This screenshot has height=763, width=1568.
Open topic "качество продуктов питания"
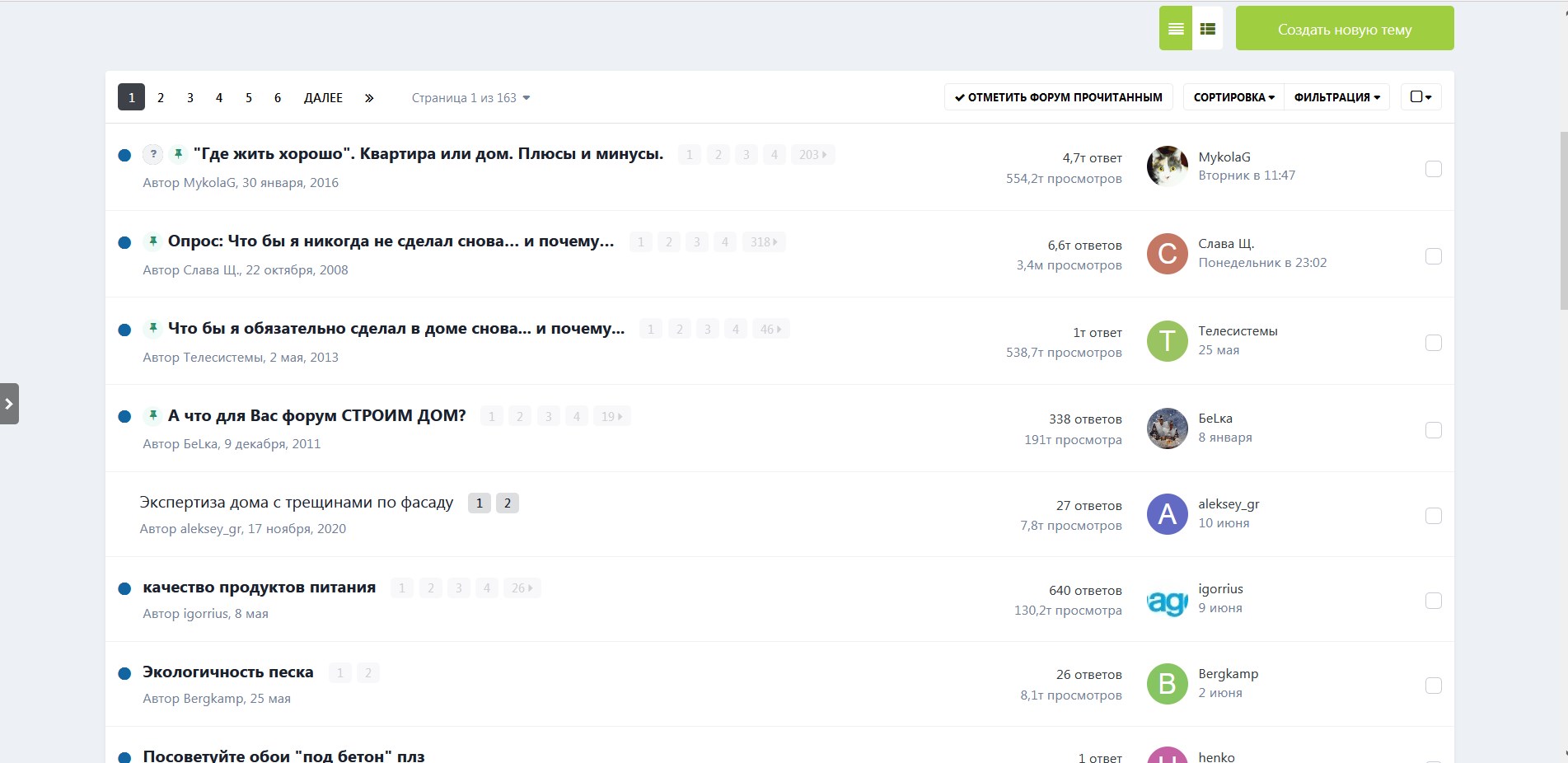click(260, 587)
